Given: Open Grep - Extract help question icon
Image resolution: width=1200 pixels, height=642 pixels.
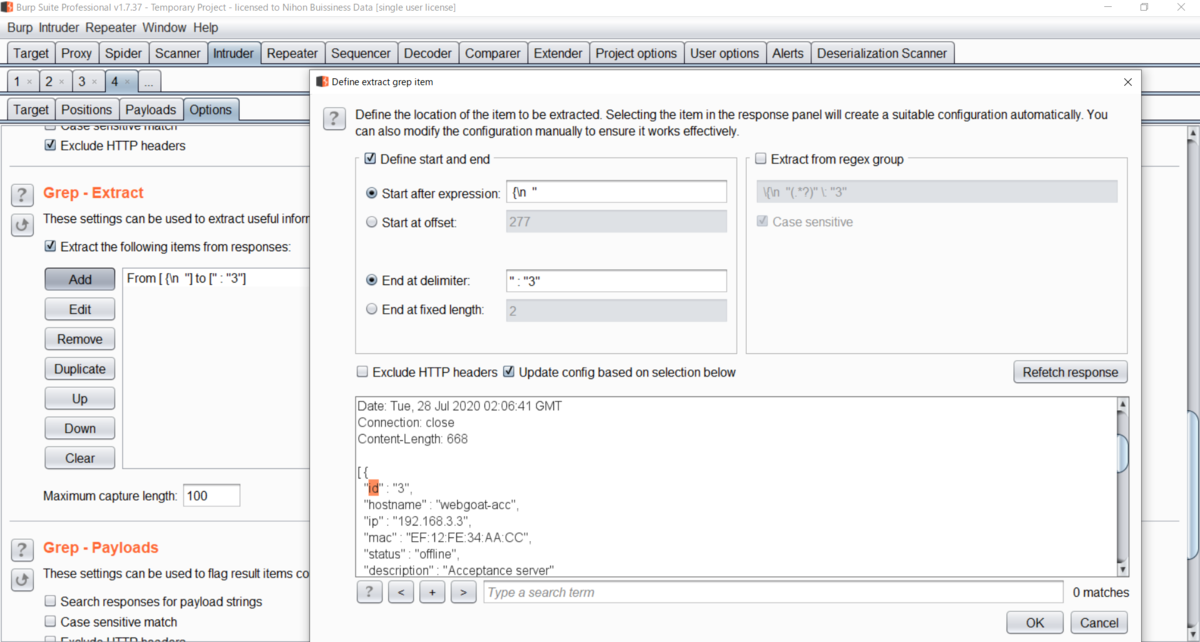Looking at the screenshot, I should click(22, 194).
